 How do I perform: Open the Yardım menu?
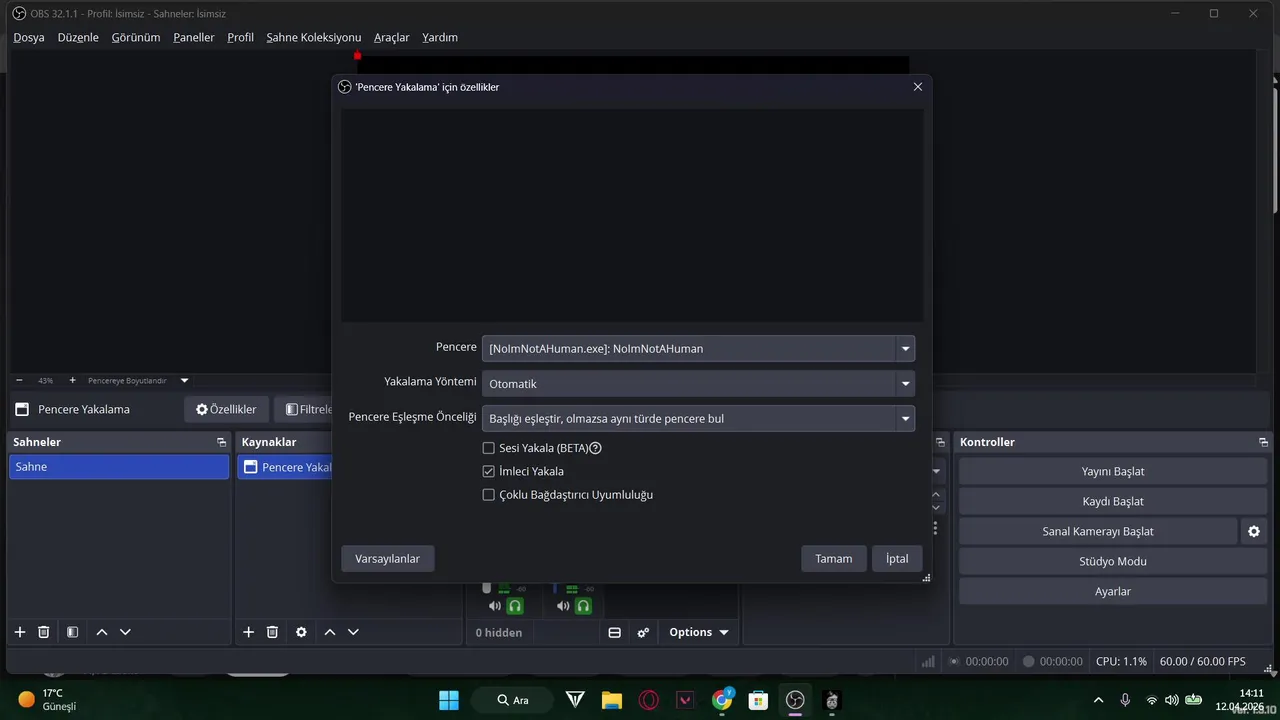(440, 37)
